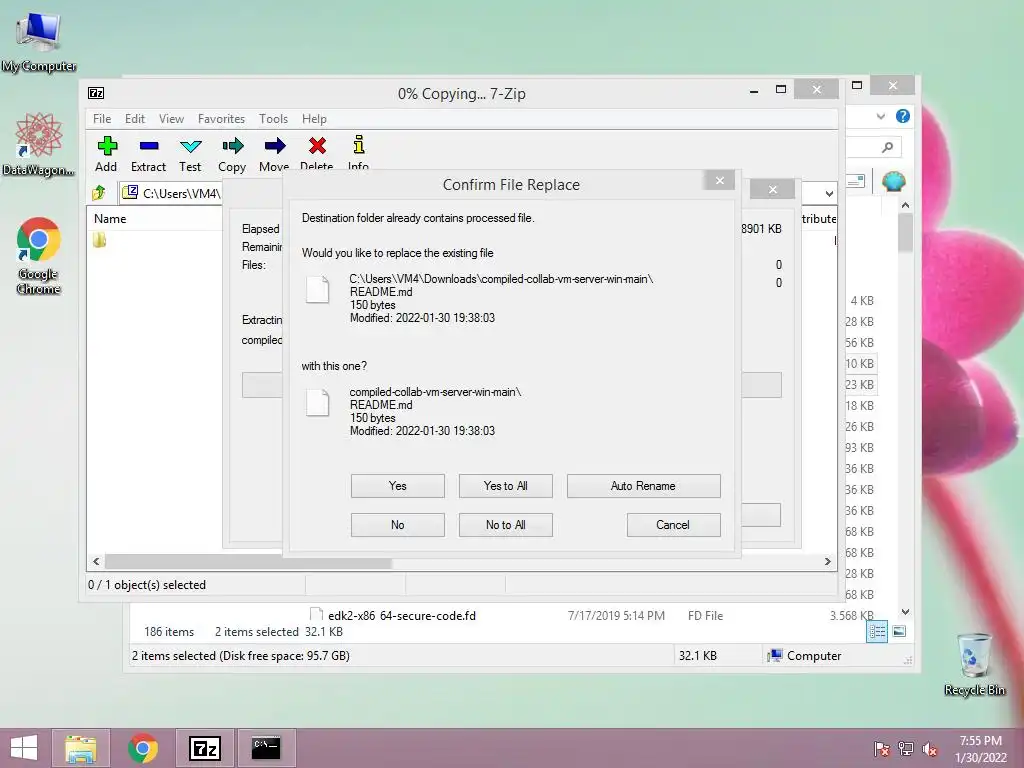Open the View menu in 7-Zip
Screen dimensions: 1024x768
(x=171, y=119)
